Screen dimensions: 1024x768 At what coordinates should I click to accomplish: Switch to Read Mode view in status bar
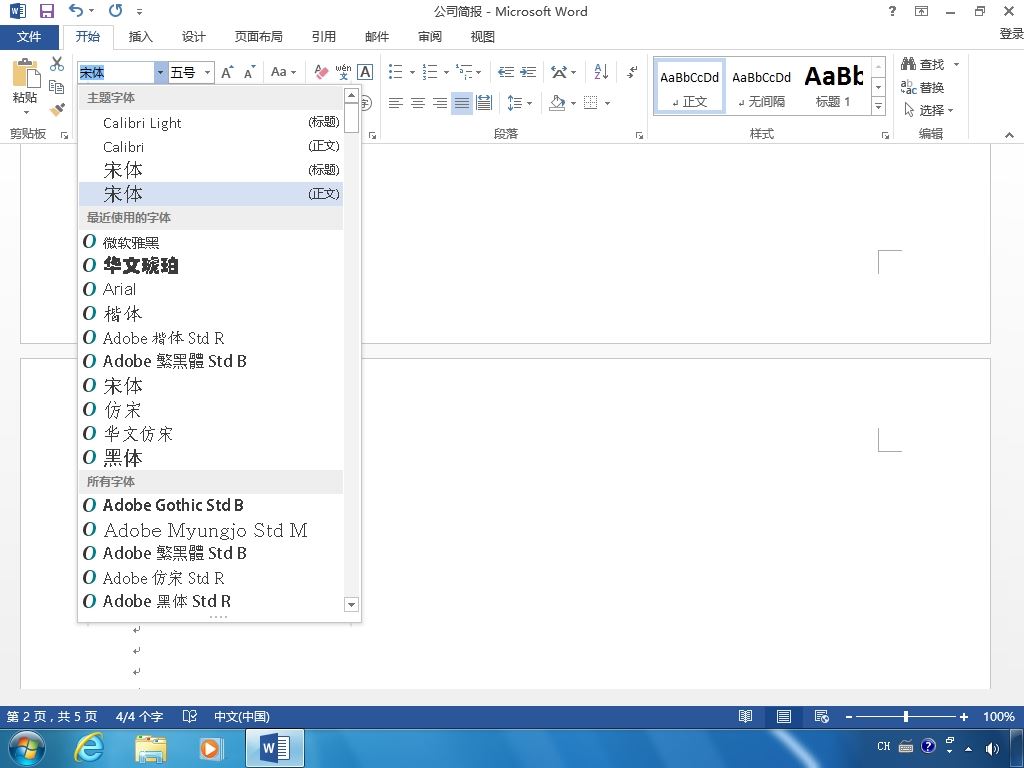click(745, 716)
